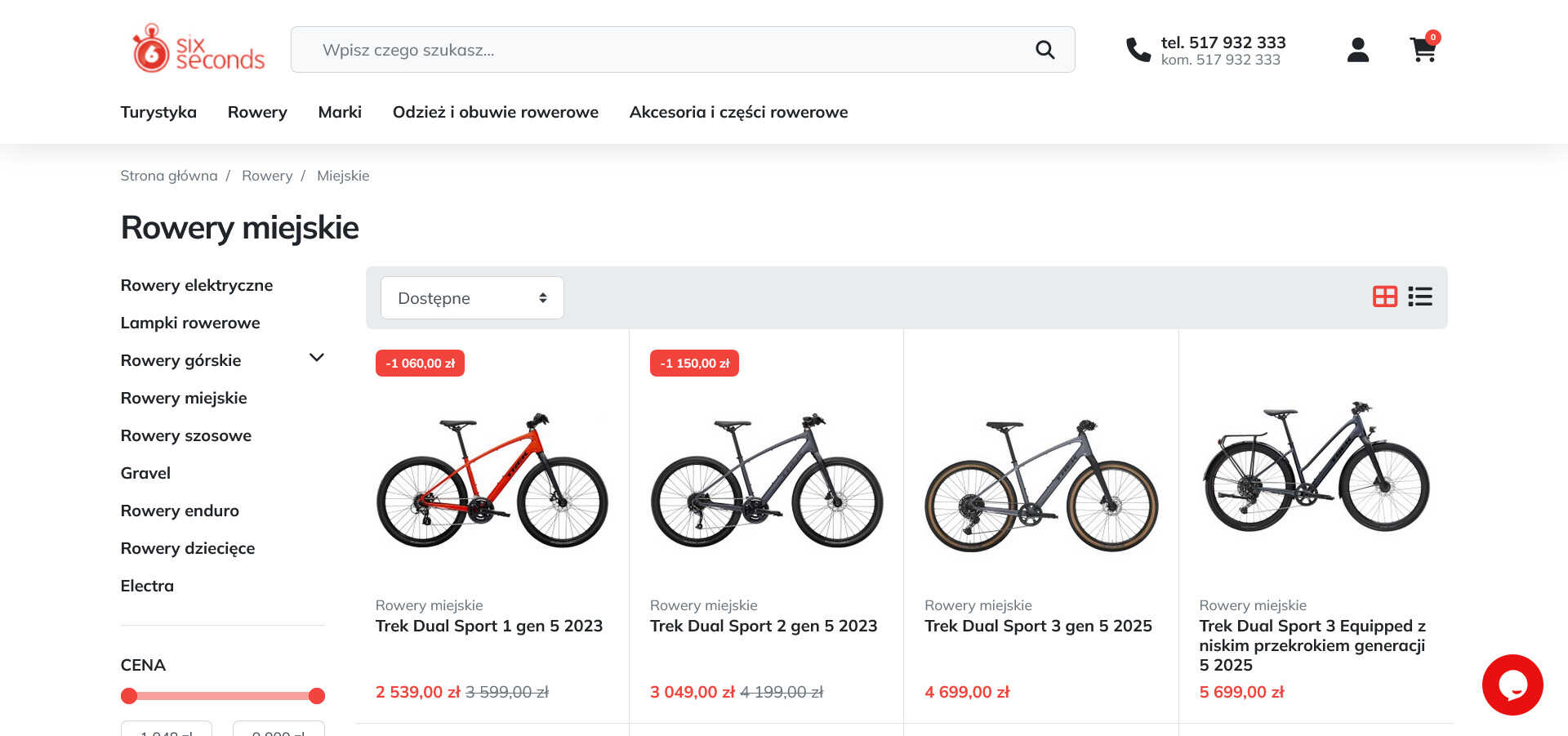Open the shopping cart
The image size is (1568, 736).
(x=1423, y=50)
